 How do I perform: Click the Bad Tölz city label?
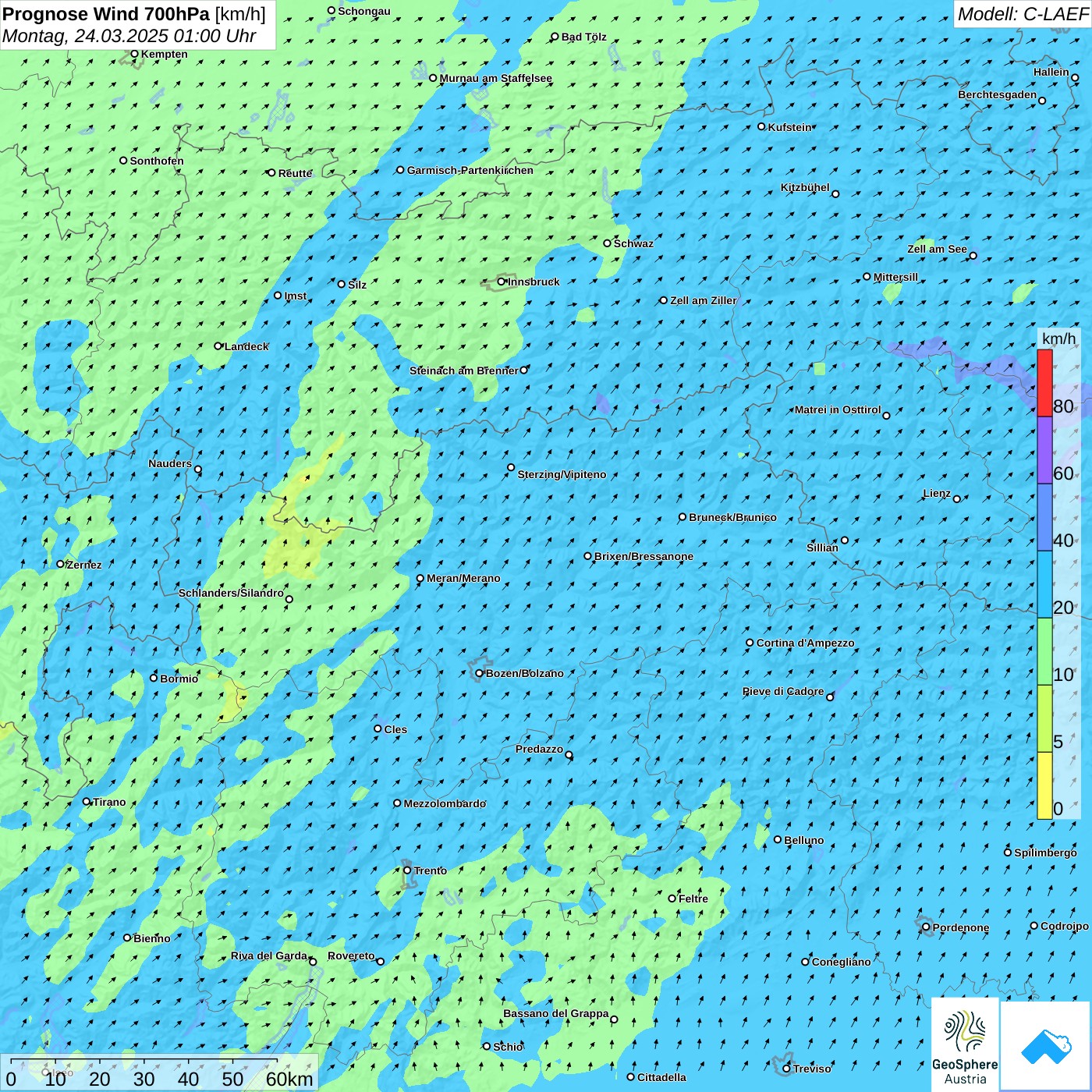point(583,37)
